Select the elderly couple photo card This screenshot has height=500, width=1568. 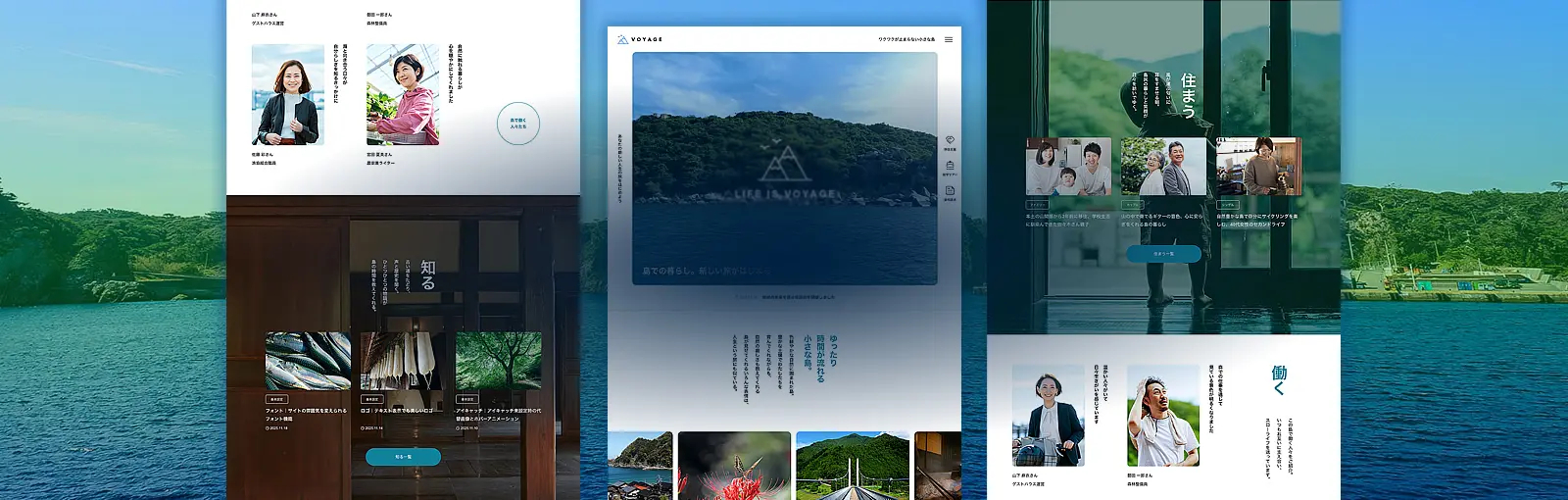click(x=1163, y=167)
